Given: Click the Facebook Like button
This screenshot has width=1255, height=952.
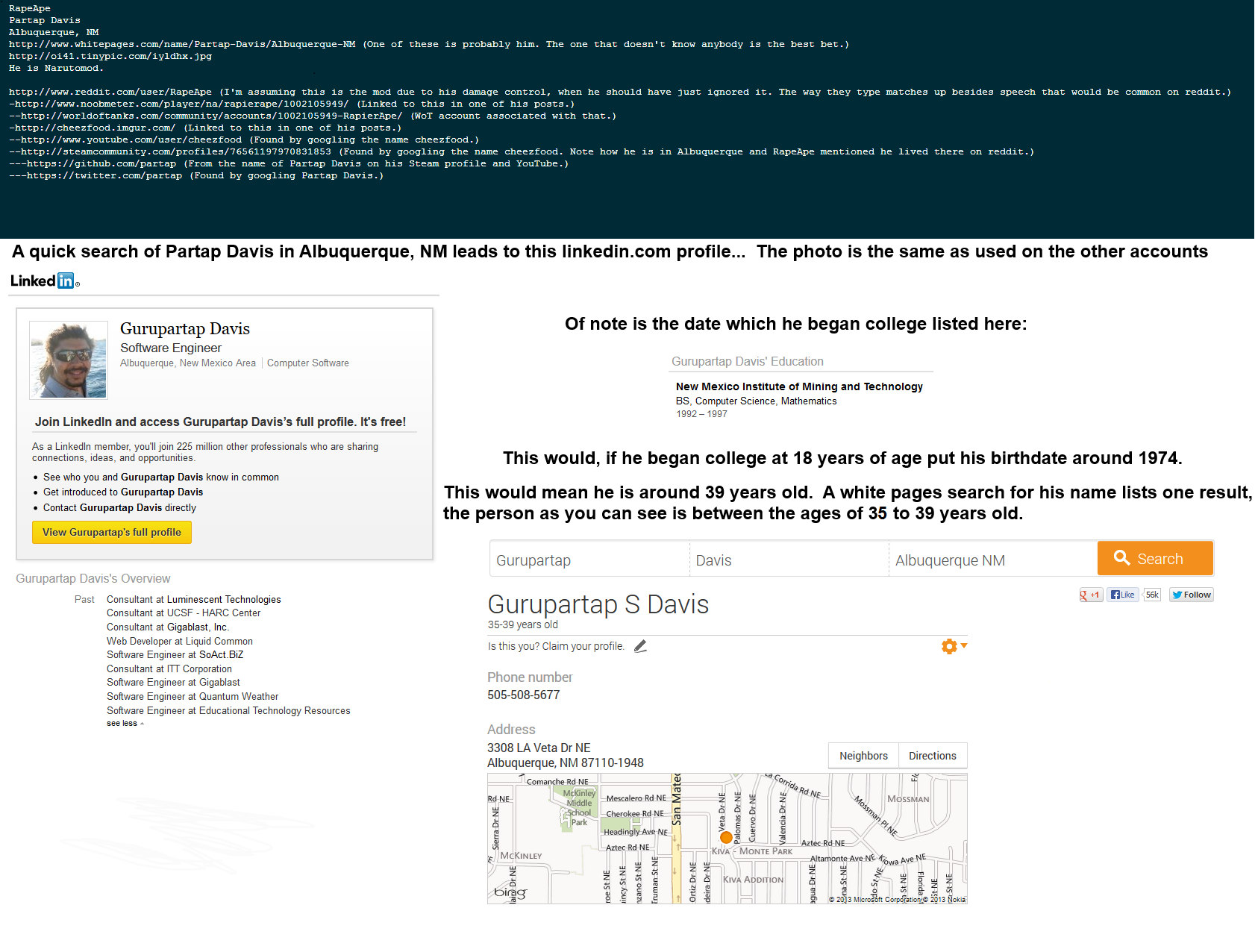Looking at the screenshot, I should click(x=1122, y=595).
